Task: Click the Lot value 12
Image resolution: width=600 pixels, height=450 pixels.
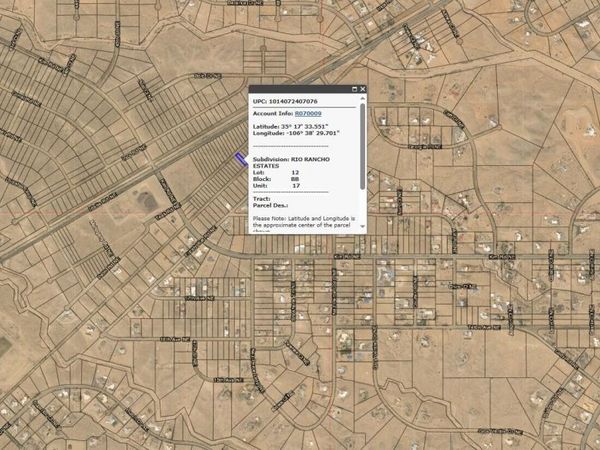Action: [x=295, y=172]
